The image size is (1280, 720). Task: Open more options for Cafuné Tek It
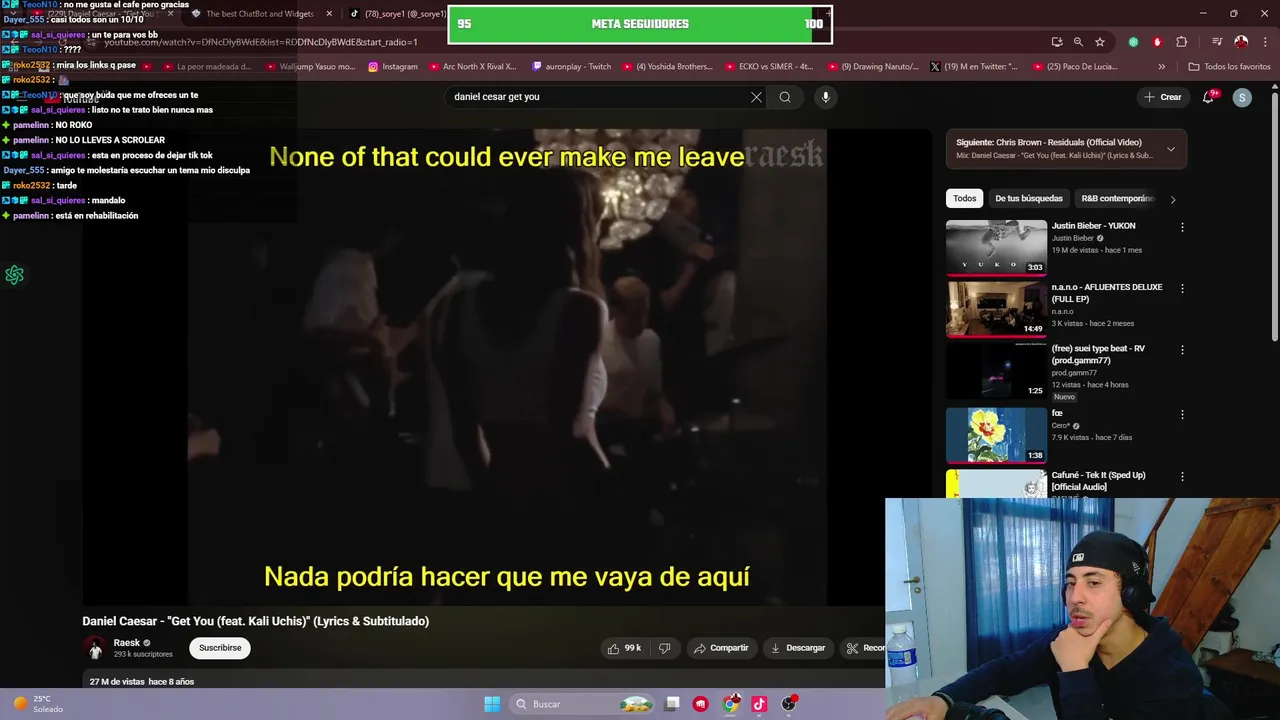point(1182,477)
